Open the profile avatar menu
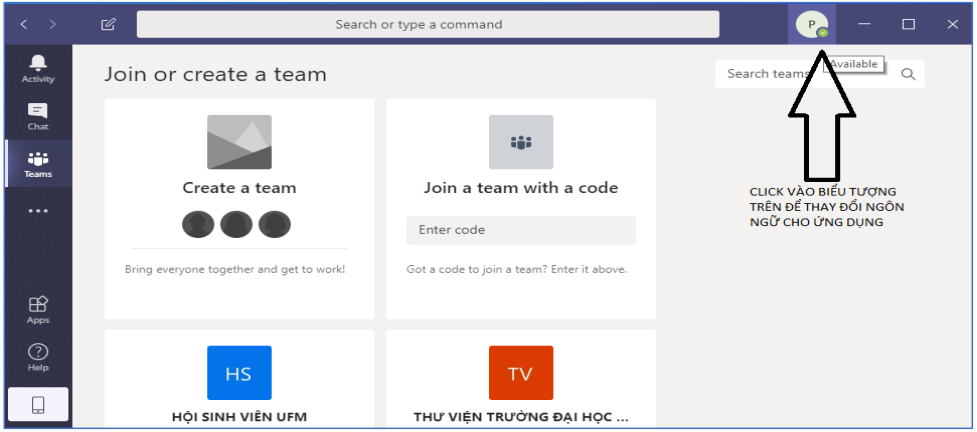 point(811,25)
